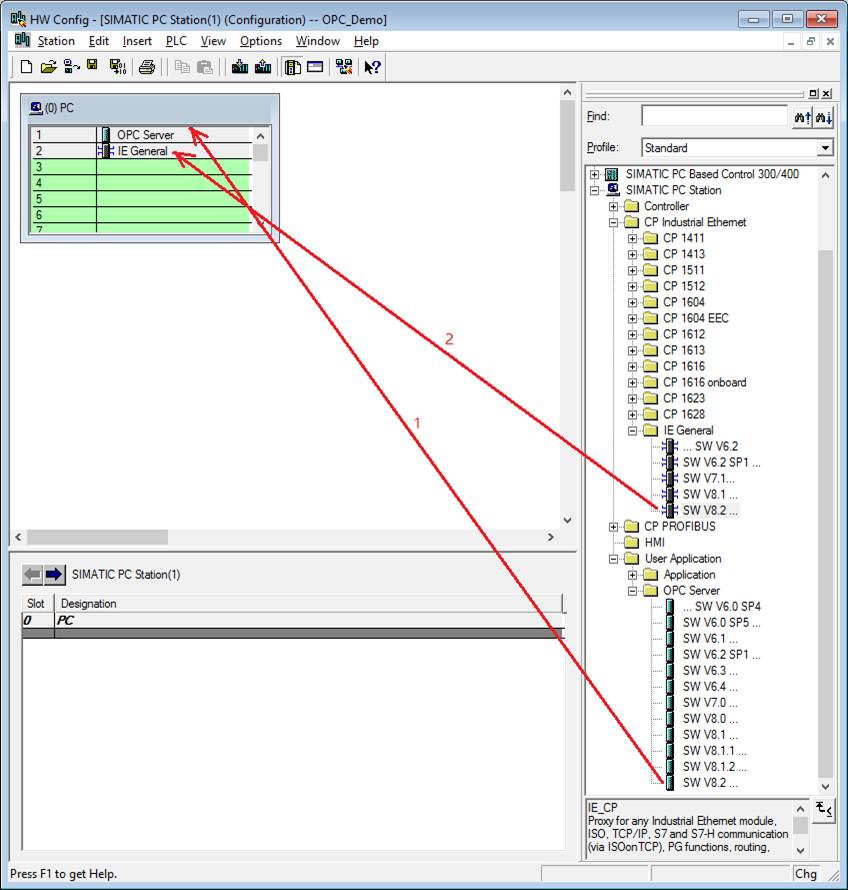This screenshot has width=848, height=890.
Task: Select IE General SW V8.2 module in catalog
Action: tap(710, 510)
